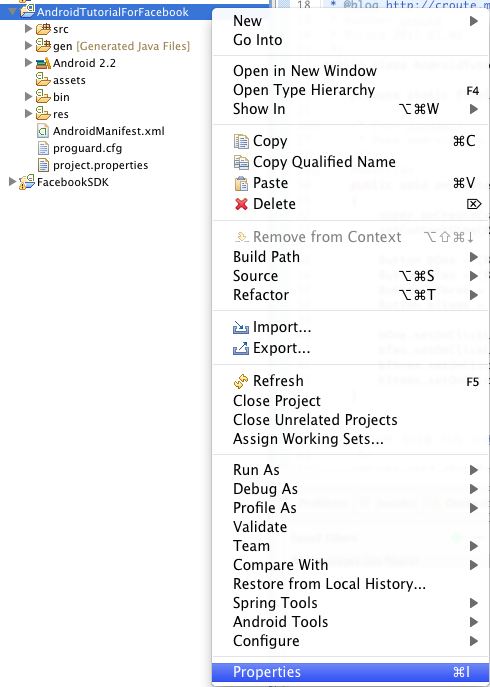Click the Remove from Context icon
Image resolution: width=490 pixels, height=687 pixels.
click(242, 237)
